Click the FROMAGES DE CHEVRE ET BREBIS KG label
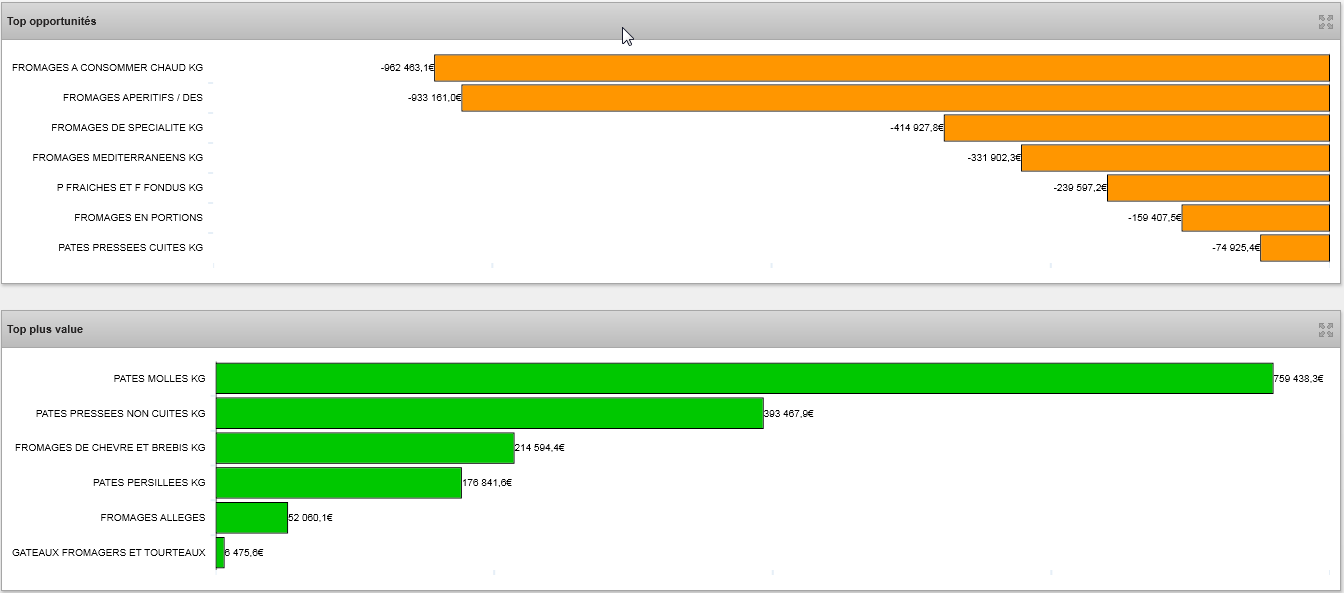 [110, 448]
